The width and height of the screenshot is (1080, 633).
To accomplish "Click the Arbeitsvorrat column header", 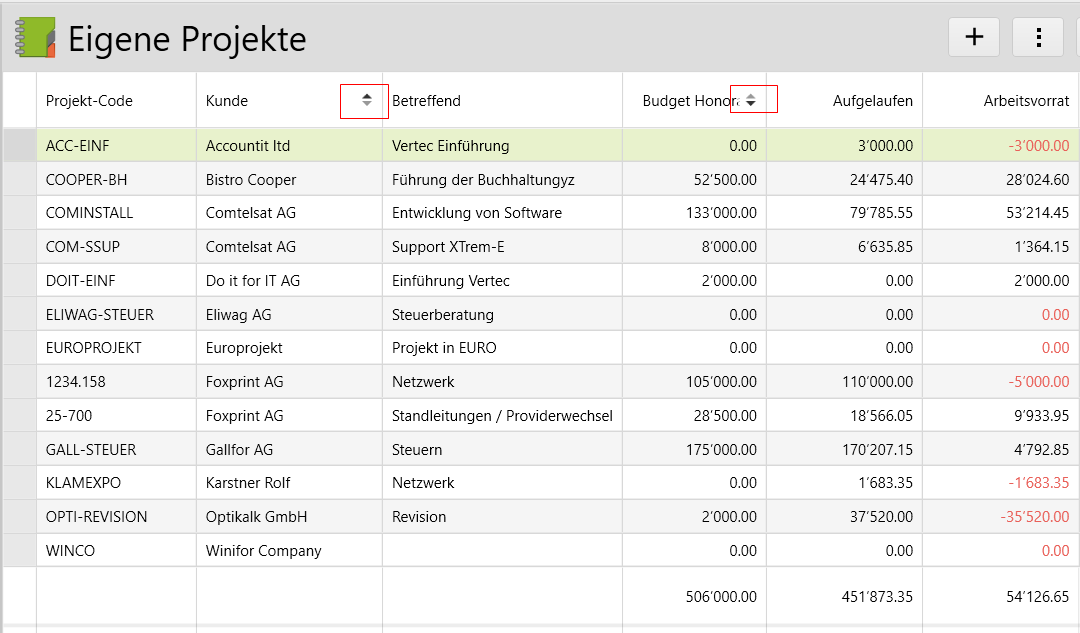I will pos(1026,100).
